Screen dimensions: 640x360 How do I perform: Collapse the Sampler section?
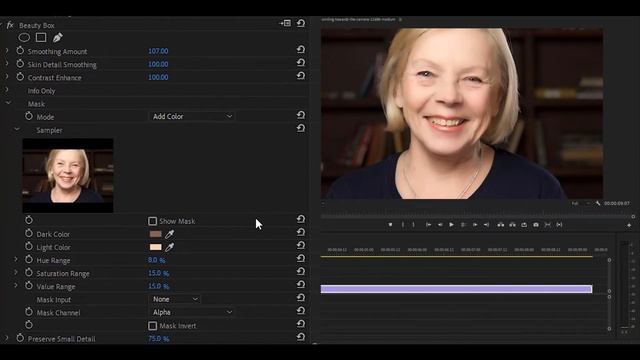tap(17, 129)
